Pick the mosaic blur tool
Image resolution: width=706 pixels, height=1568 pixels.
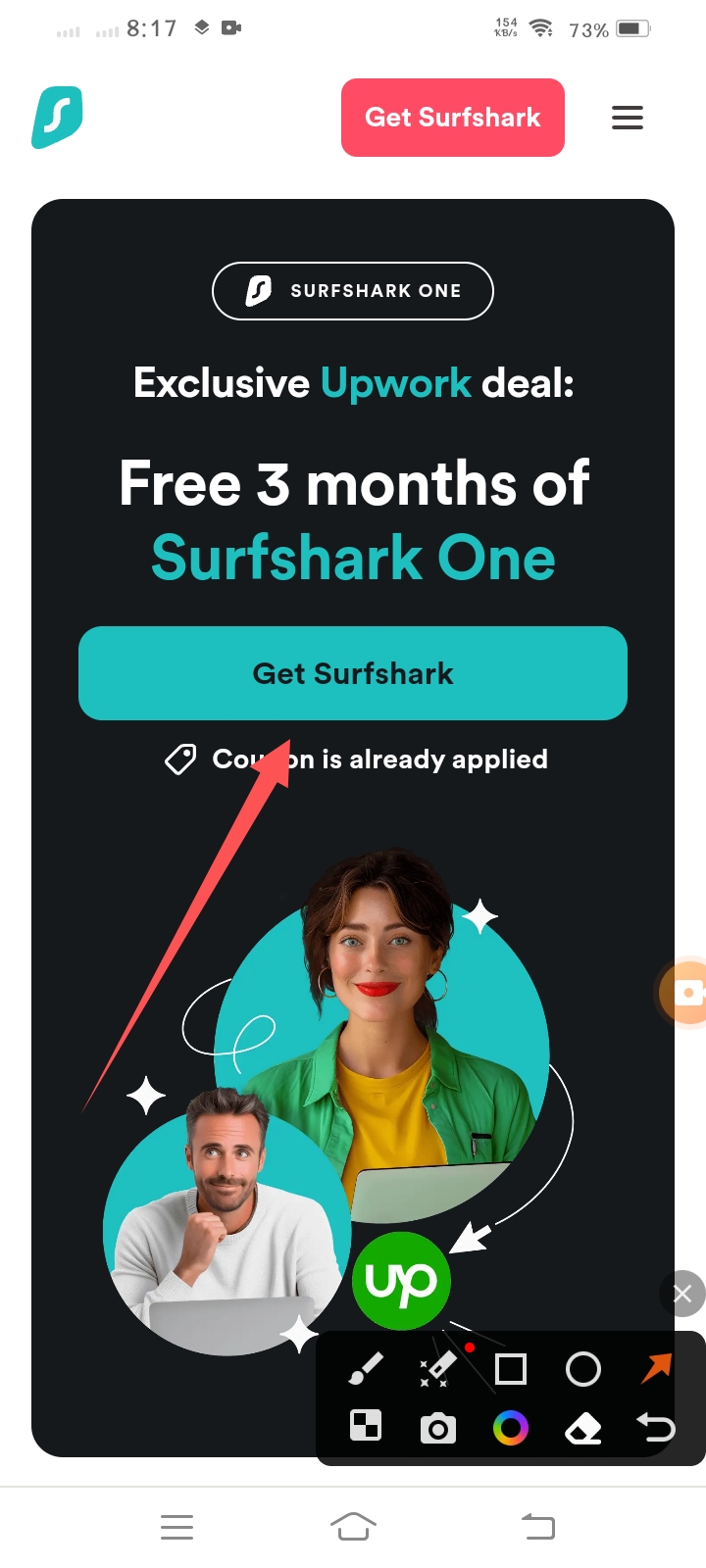(x=366, y=1426)
